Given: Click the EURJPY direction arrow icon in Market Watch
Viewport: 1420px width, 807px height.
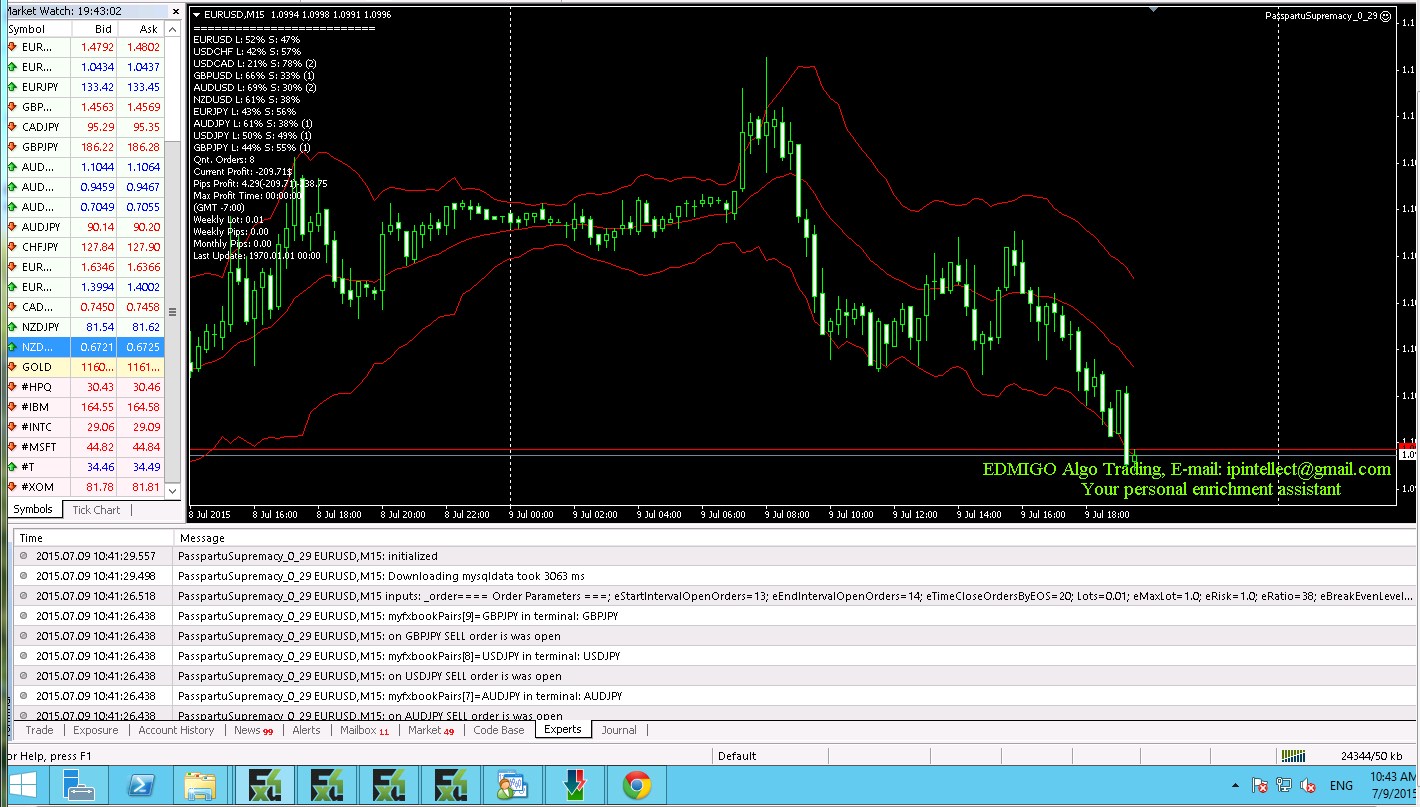Looking at the screenshot, I should pos(12,87).
